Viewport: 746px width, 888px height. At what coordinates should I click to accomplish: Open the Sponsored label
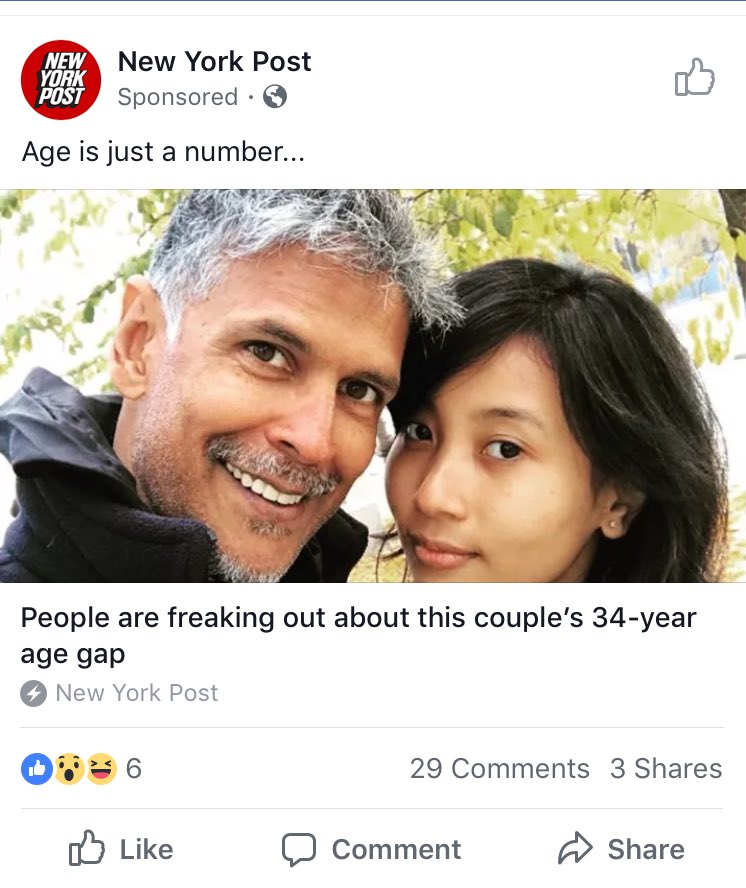[178, 97]
